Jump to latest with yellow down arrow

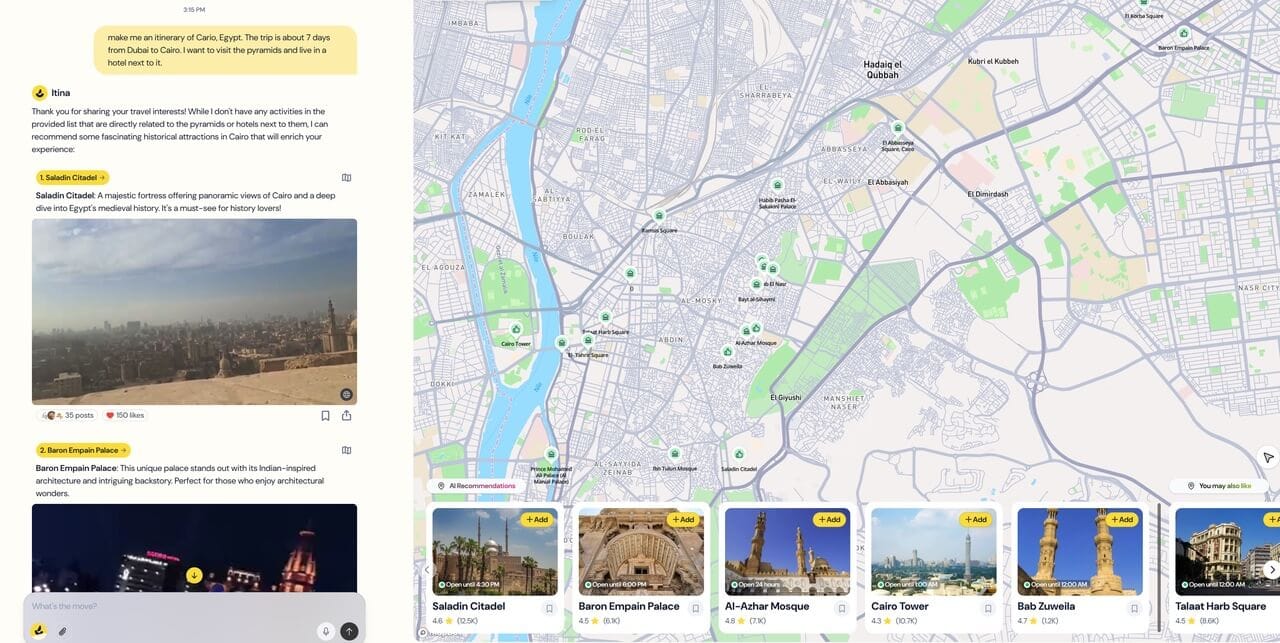point(194,575)
